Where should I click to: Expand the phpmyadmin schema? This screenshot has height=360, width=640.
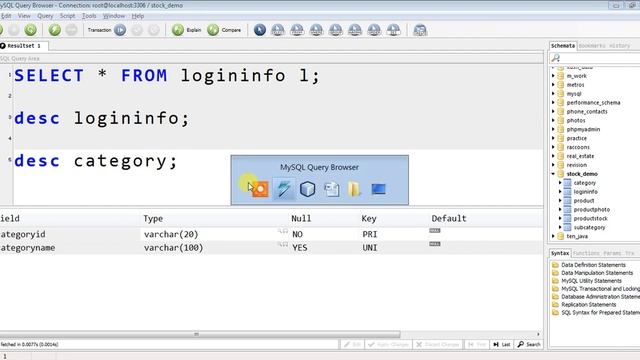[x=553, y=129]
